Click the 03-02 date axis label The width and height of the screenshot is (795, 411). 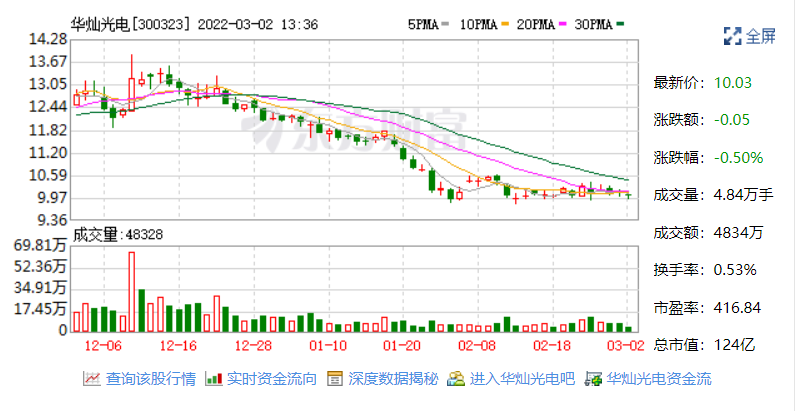[625, 346]
